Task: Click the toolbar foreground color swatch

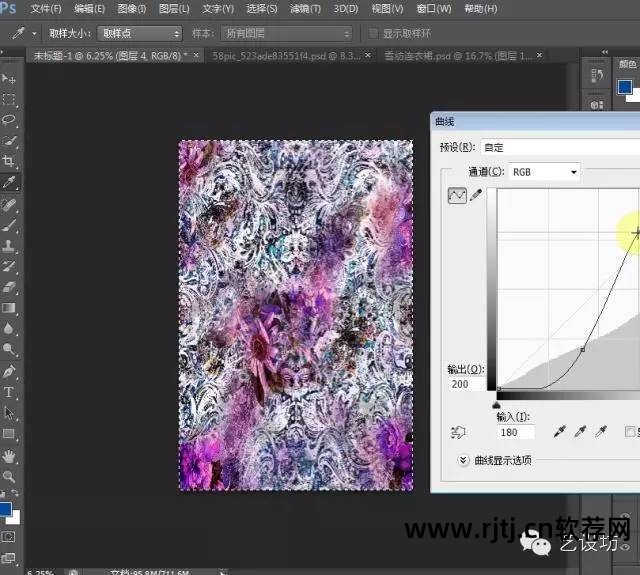Action: 5,508
